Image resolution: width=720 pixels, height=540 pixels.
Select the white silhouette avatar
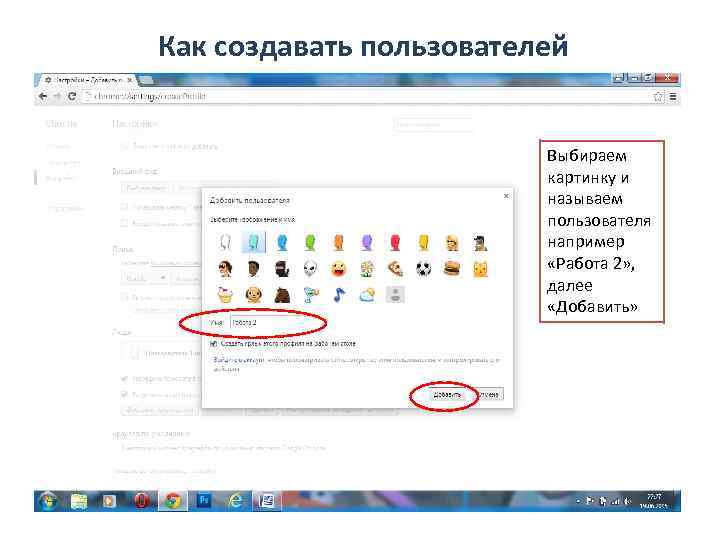[x=225, y=242]
